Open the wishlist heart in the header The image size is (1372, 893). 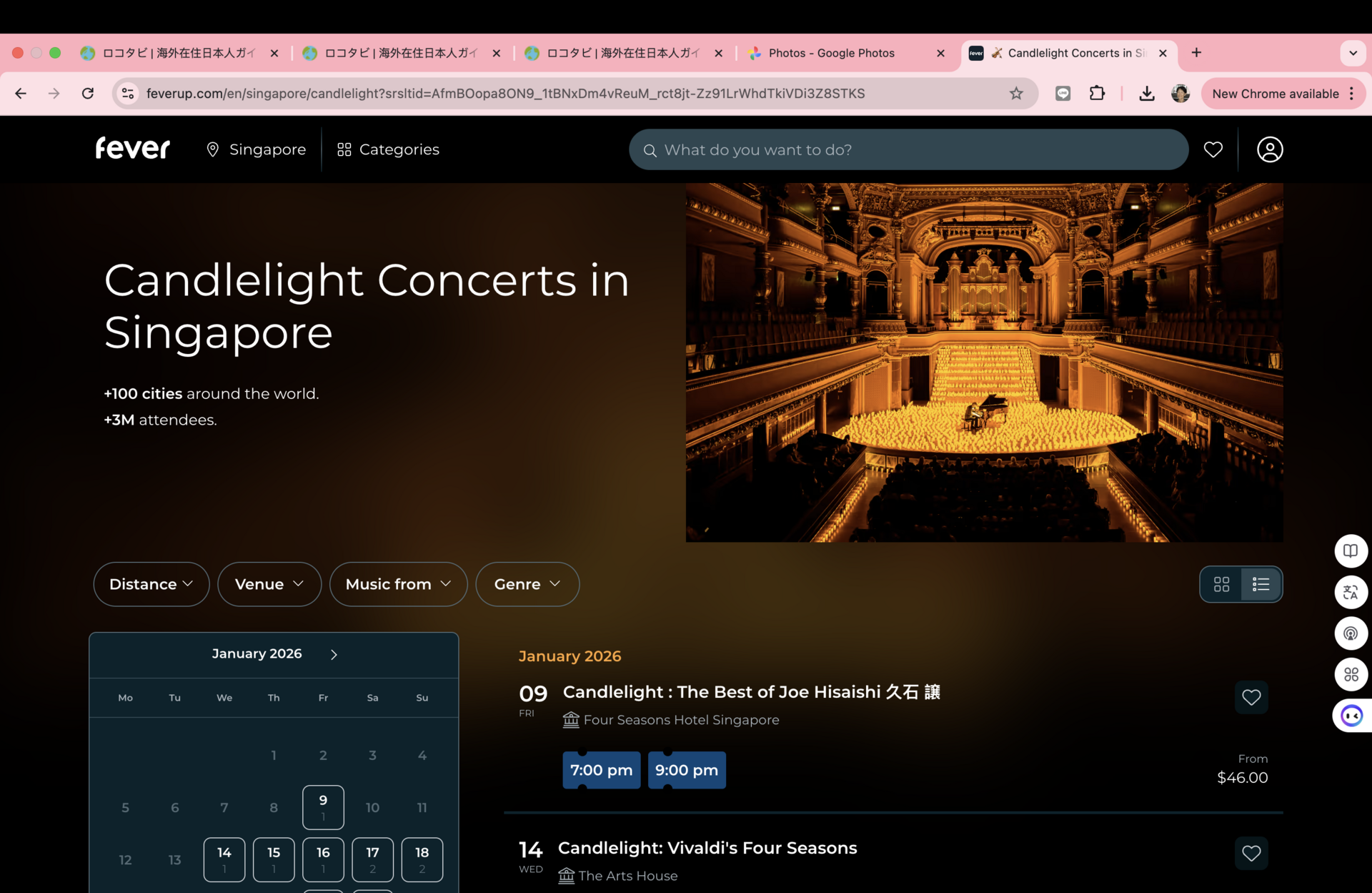point(1213,149)
